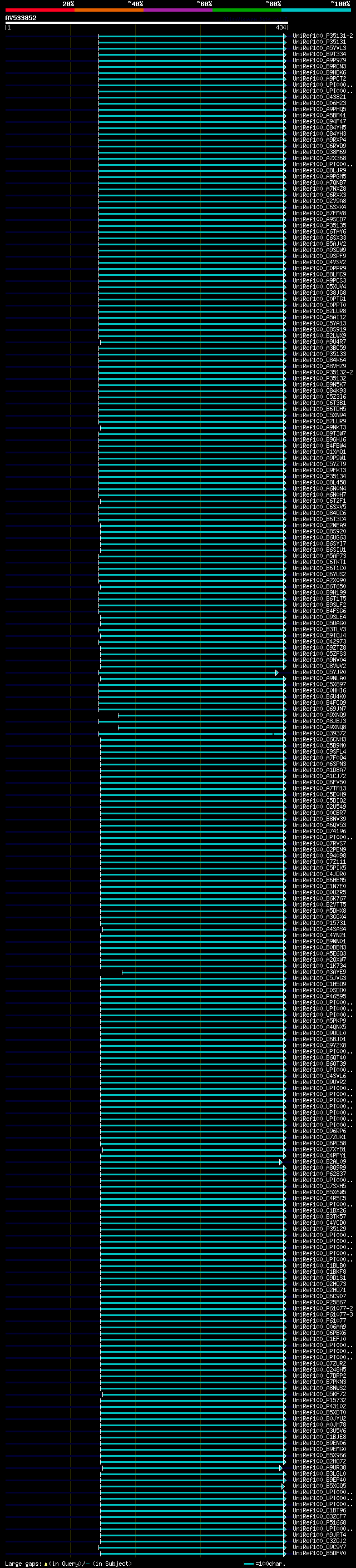The height and width of the screenshot is (1568, 356).
Task: Select the UniRef100_B4FCQ9 entry
Action: pyautogui.click(x=319, y=703)
